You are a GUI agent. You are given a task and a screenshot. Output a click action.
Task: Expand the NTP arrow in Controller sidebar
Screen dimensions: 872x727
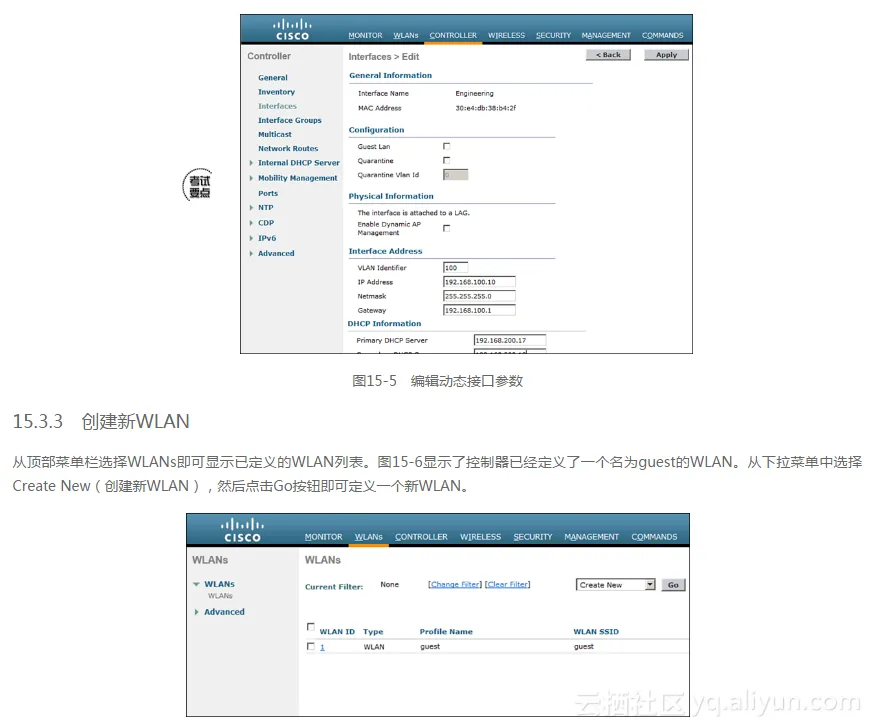pyautogui.click(x=251, y=207)
